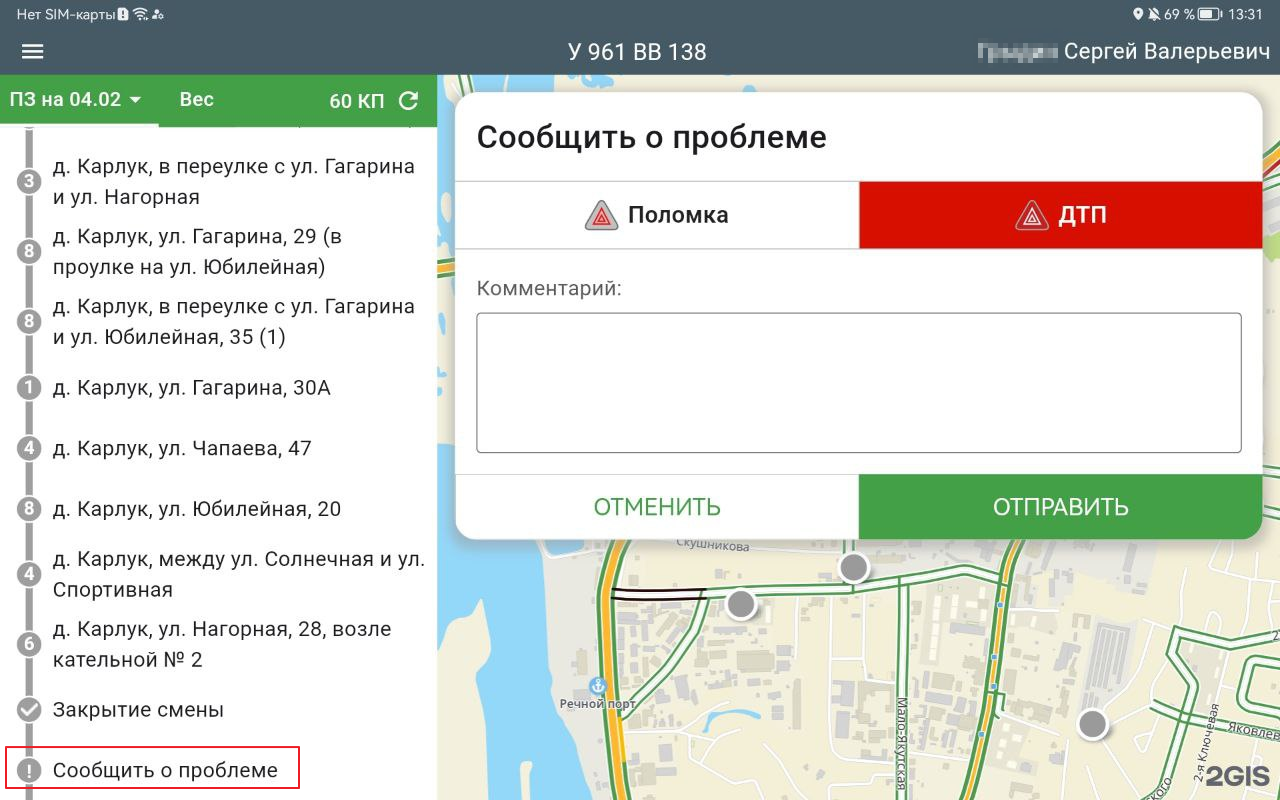Tap the exclamation icon next to Сообщить о проблеме
The width and height of the screenshot is (1280, 800).
point(29,770)
